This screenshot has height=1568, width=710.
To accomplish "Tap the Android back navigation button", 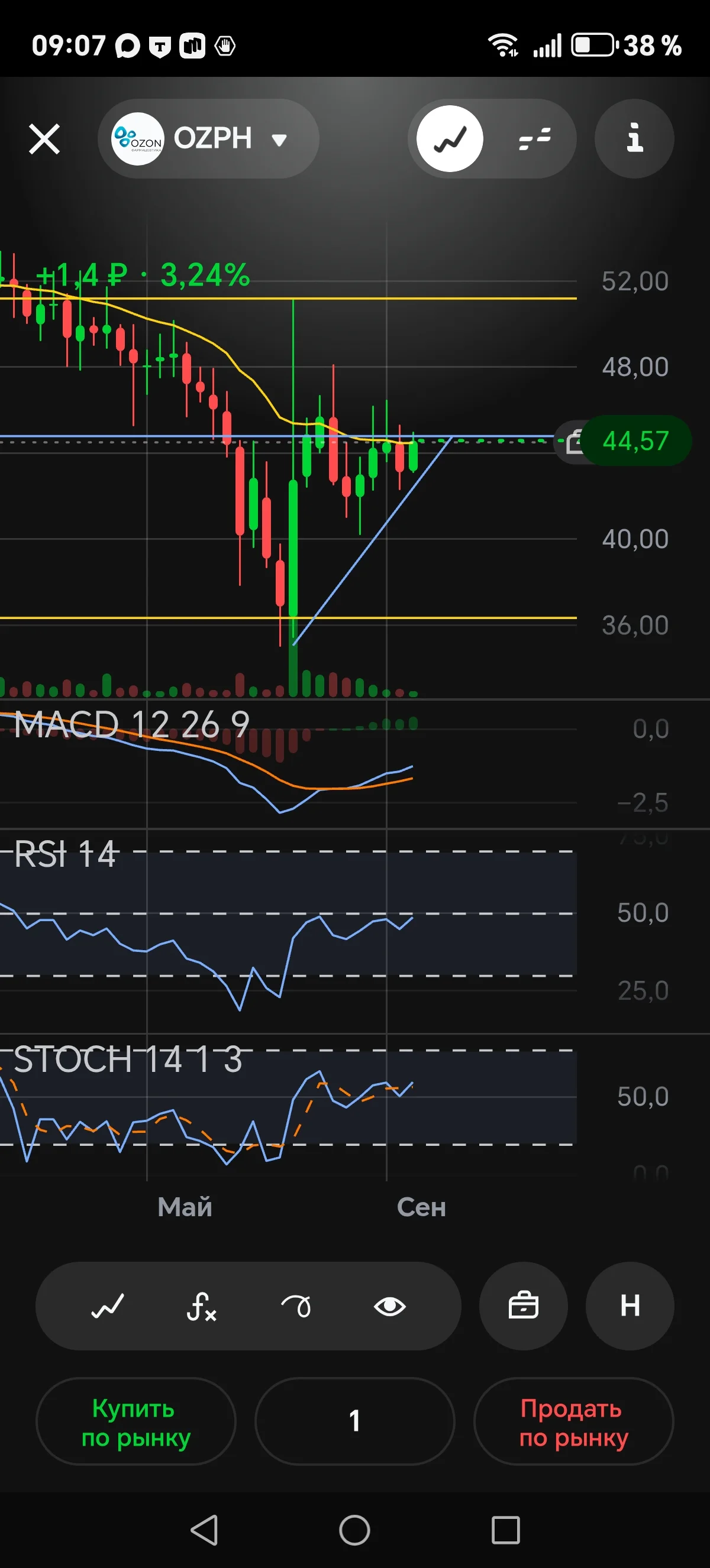I will click(205, 1530).
